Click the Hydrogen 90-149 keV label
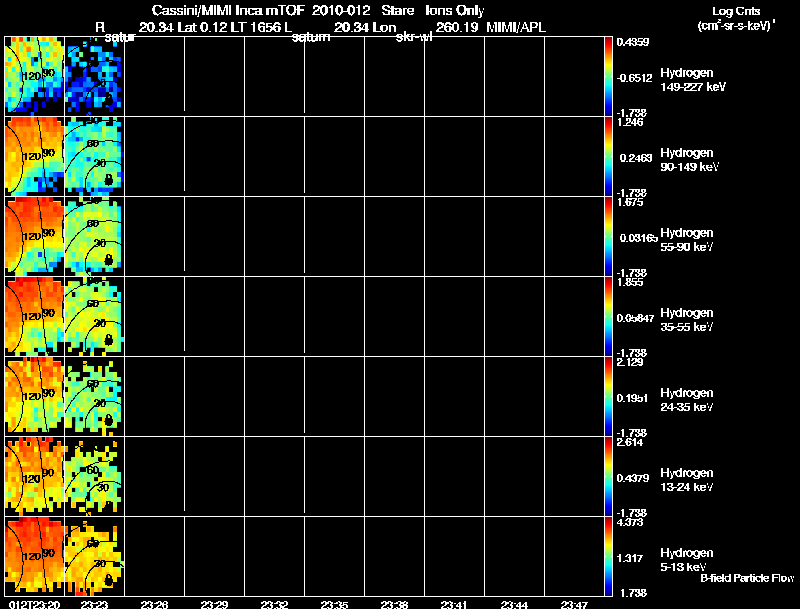 pos(689,160)
